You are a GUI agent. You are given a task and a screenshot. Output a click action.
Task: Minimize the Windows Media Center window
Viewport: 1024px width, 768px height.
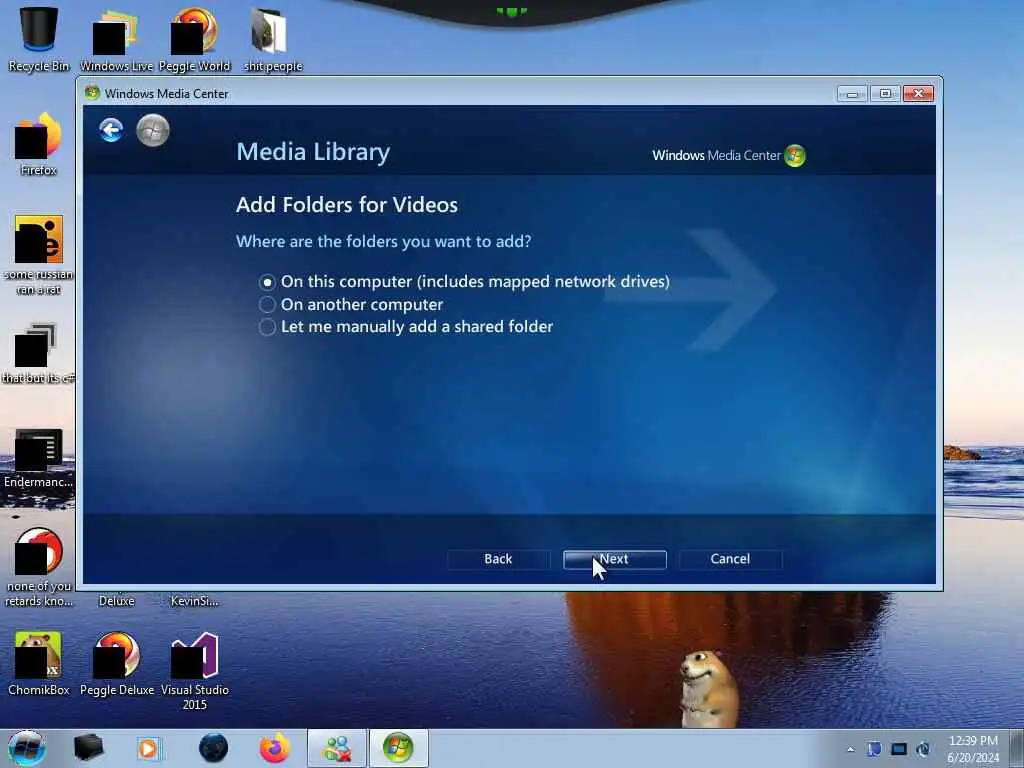point(852,94)
